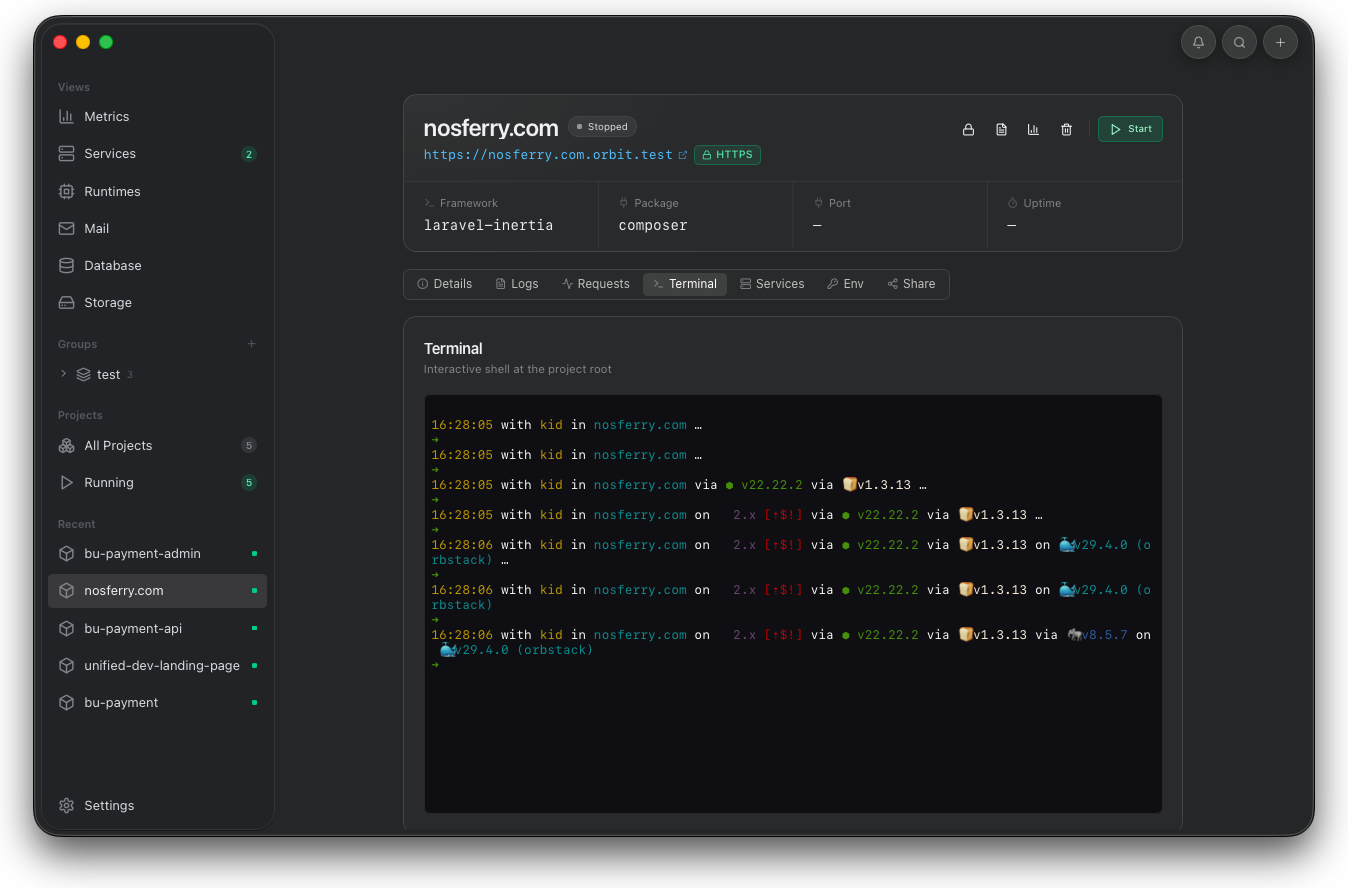The image size is (1348, 888).
Task: Click the laravel-inertia framework value
Action: click(488, 225)
